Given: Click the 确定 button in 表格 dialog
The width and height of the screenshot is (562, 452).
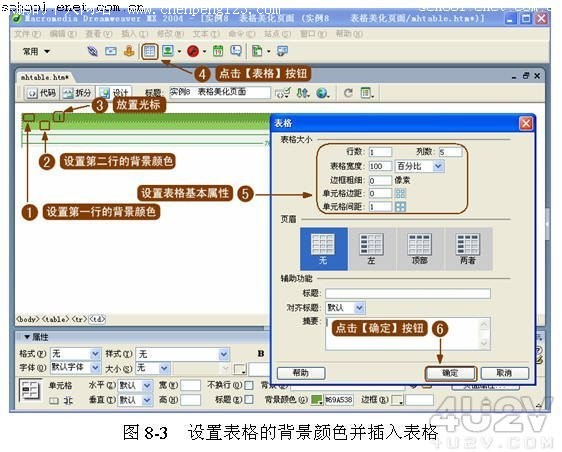Looking at the screenshot, I should (x=451, y=373).
